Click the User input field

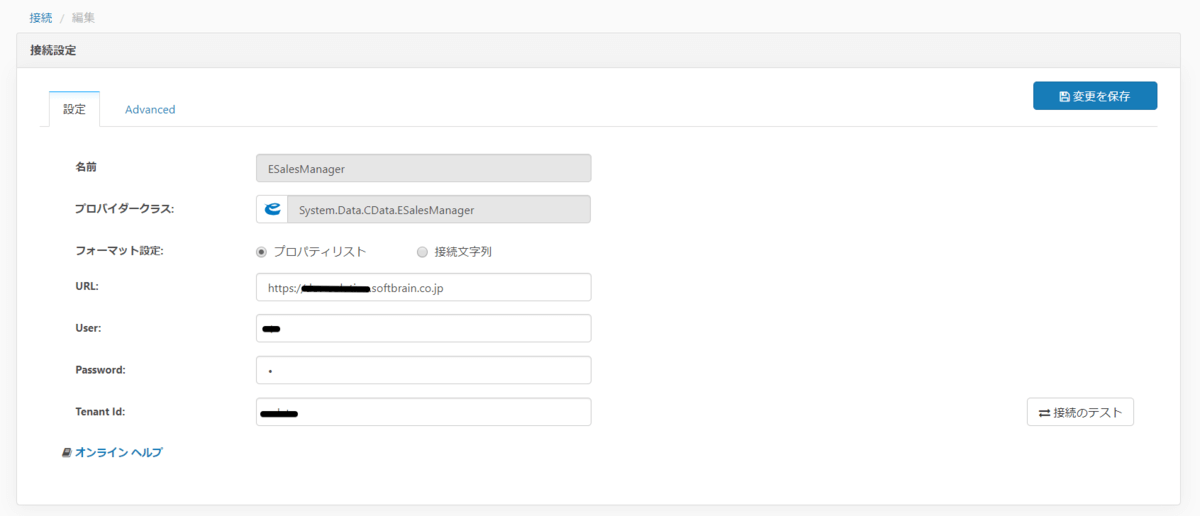pos(424,328)
